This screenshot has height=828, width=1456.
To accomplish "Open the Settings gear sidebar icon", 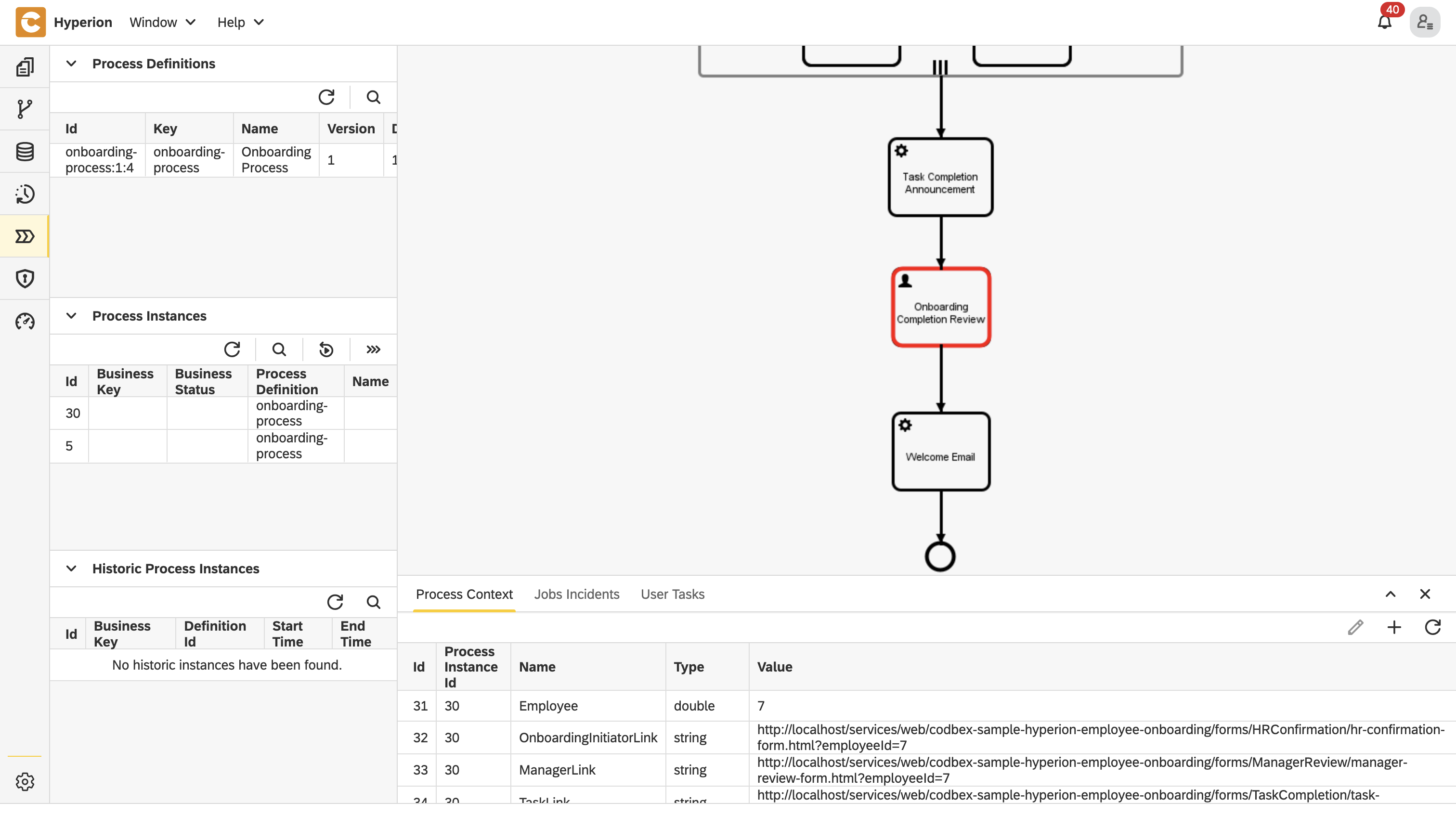I will click(25, 782).
